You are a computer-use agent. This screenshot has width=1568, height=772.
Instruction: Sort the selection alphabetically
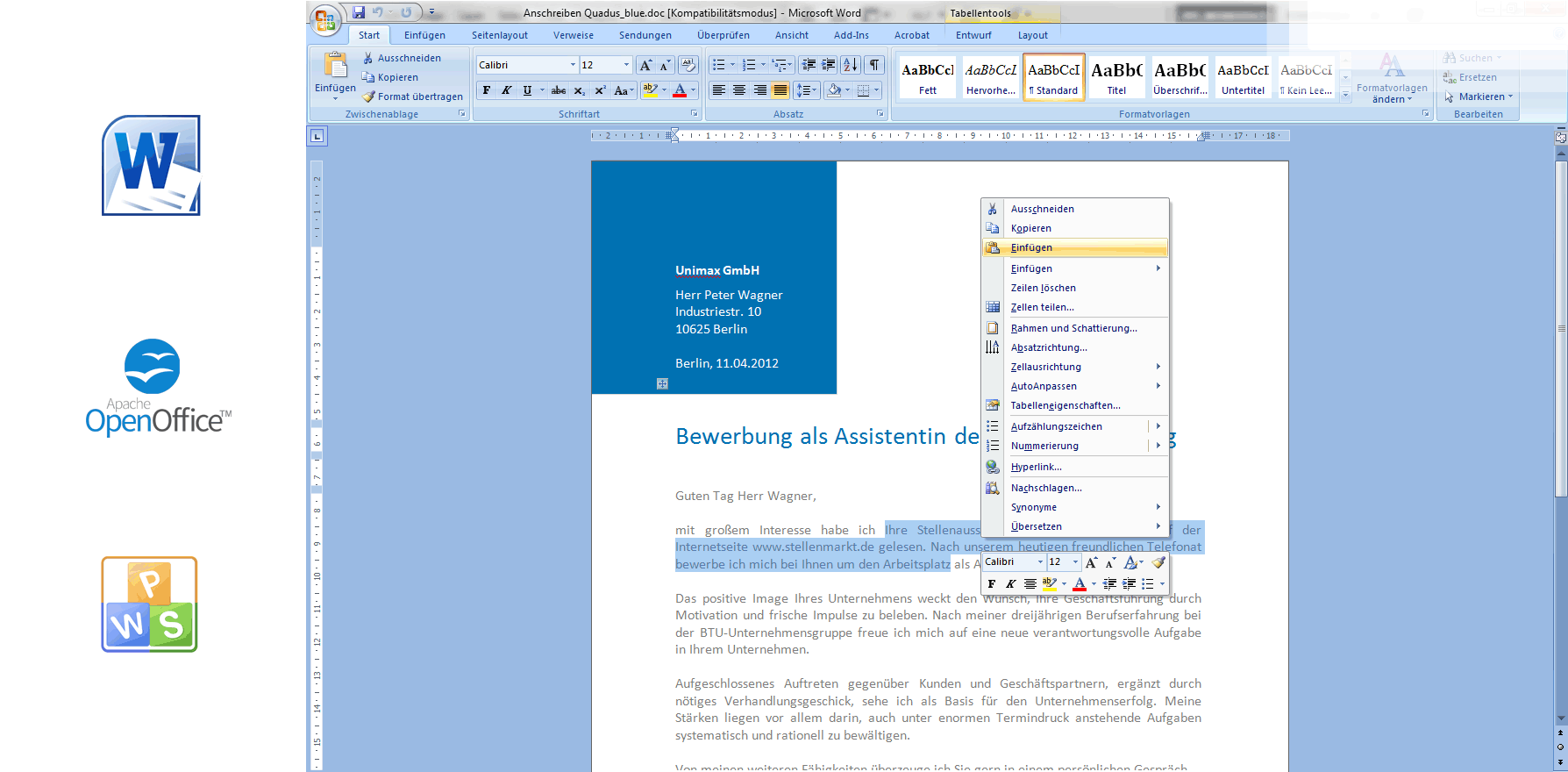(x=851, y=65)
